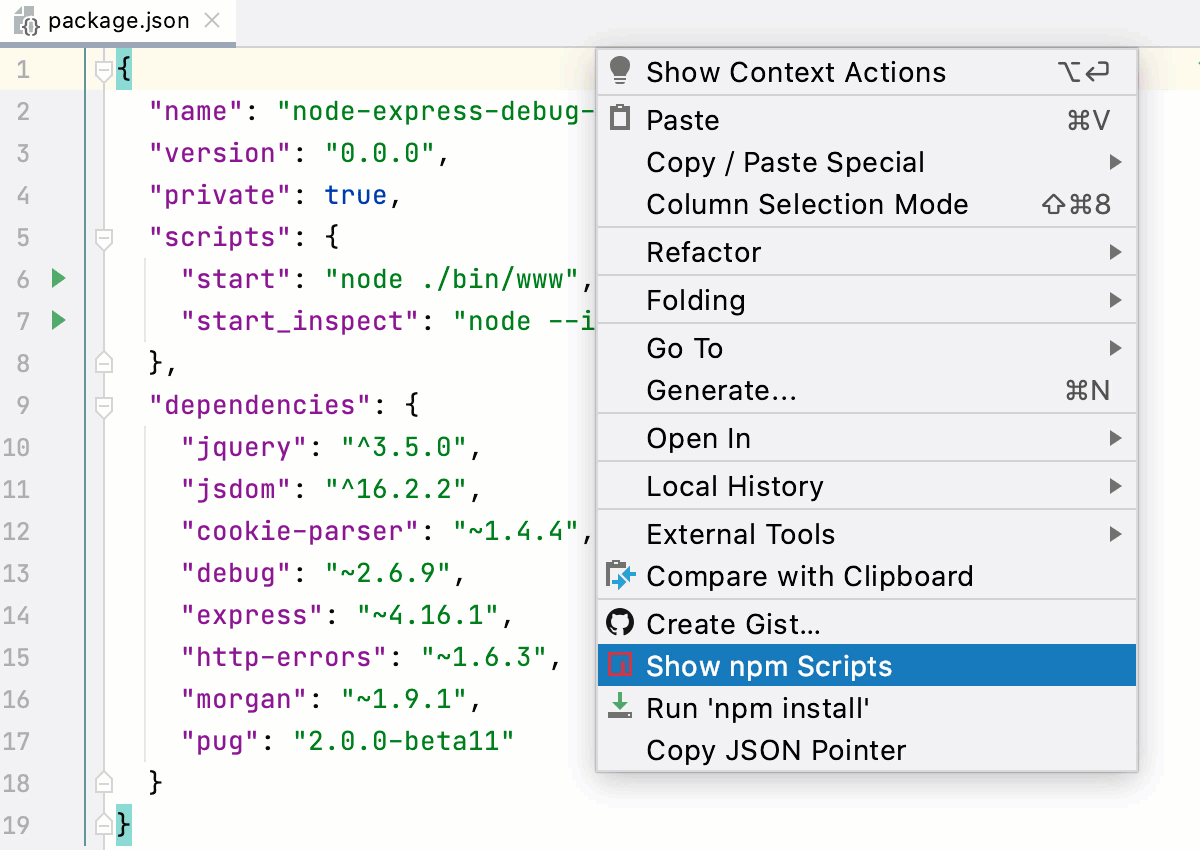Switch to the package.json tab
Viewport: 1200px width, 850px height.
pos(117,20)
